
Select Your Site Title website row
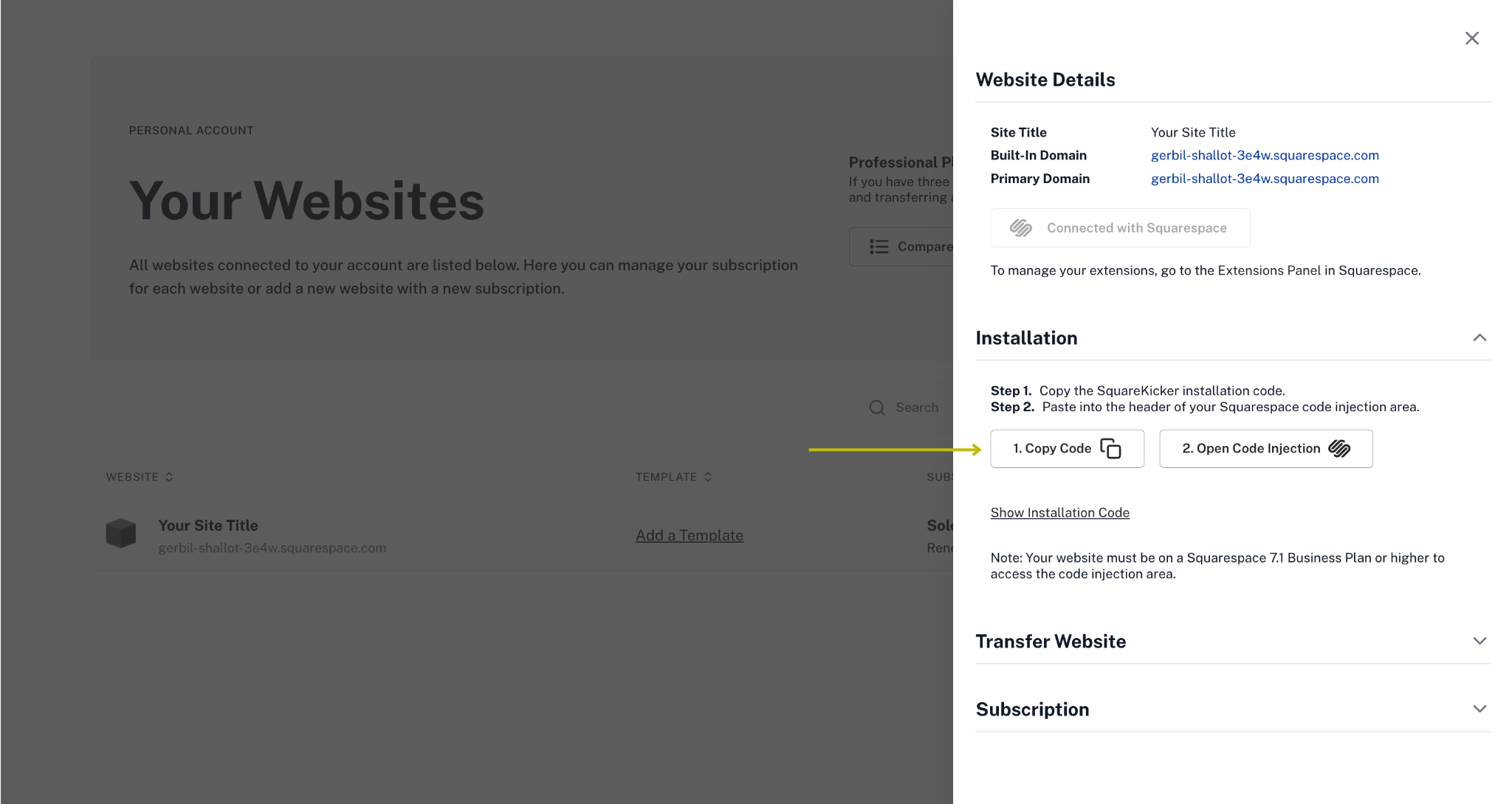pos(208,526)
